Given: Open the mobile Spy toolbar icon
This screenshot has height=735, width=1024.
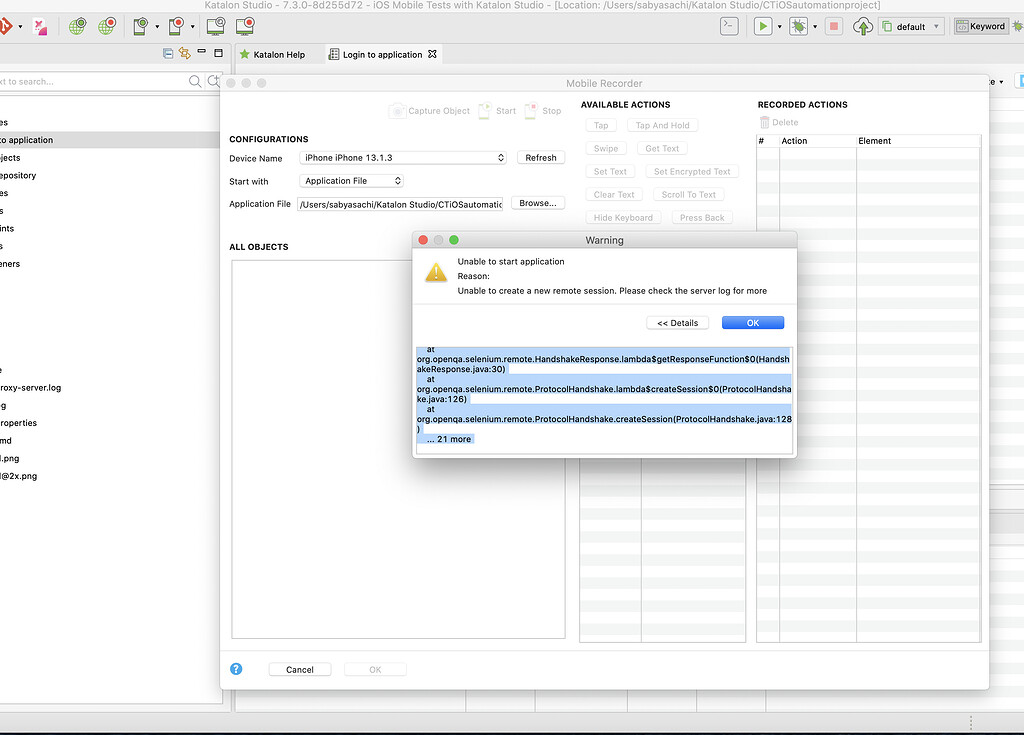Looking at the screenshot, I should click(x=178, y=25).
